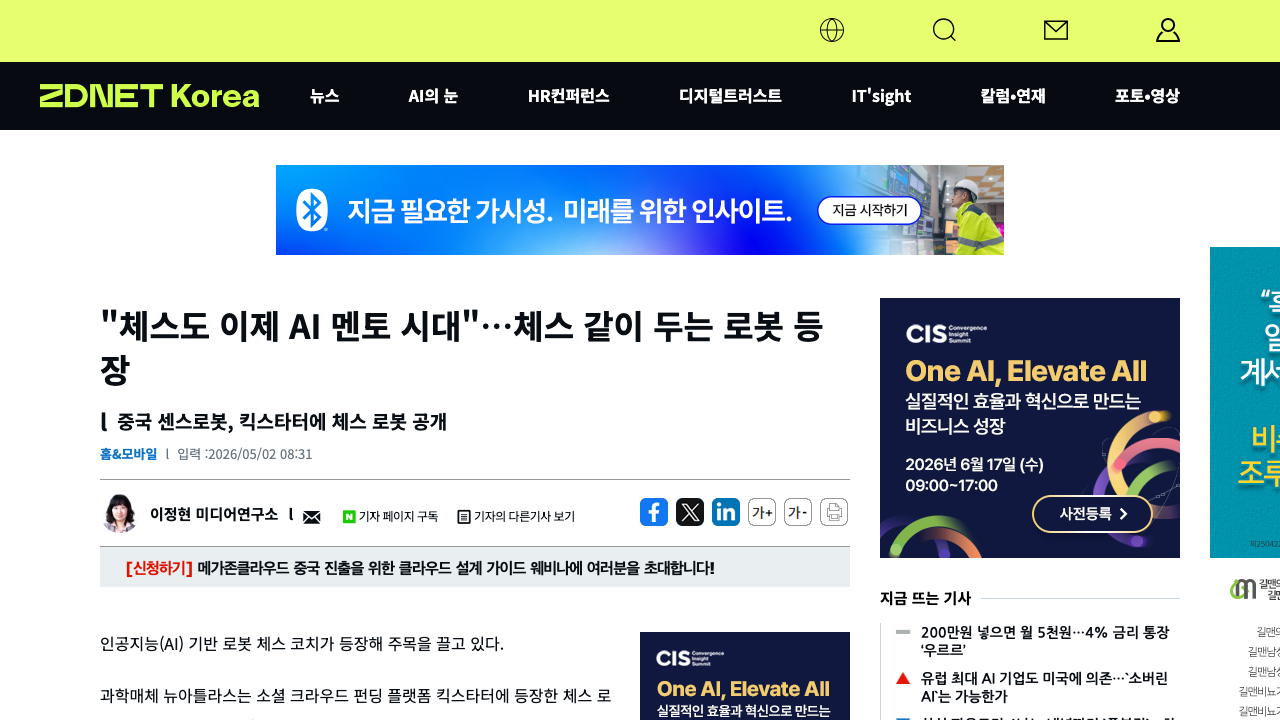The height and width of the screenshot is (720, 1280).
Task: Click the newsletter envelope icon
Action: click(x=1056, y=30)
